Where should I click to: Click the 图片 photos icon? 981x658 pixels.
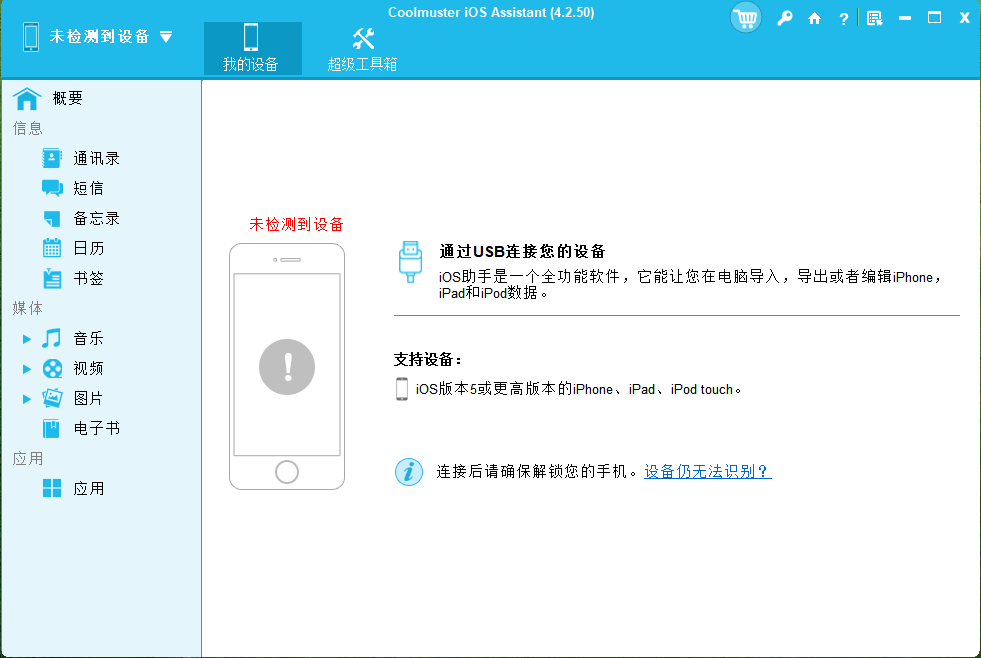coord(53,398)
